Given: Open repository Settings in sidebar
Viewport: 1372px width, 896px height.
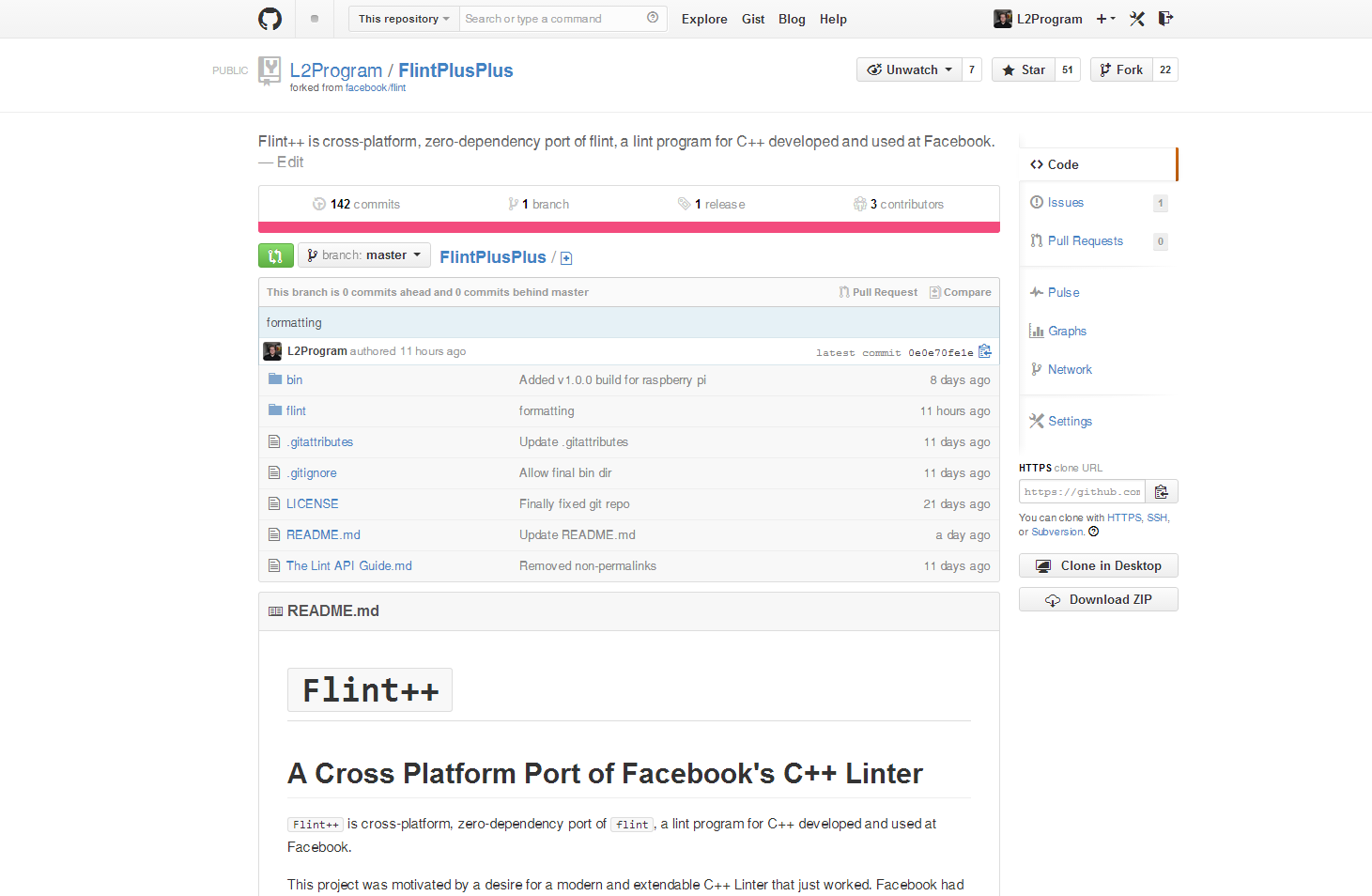Looking at the screenshot, I should [1070, 421].
